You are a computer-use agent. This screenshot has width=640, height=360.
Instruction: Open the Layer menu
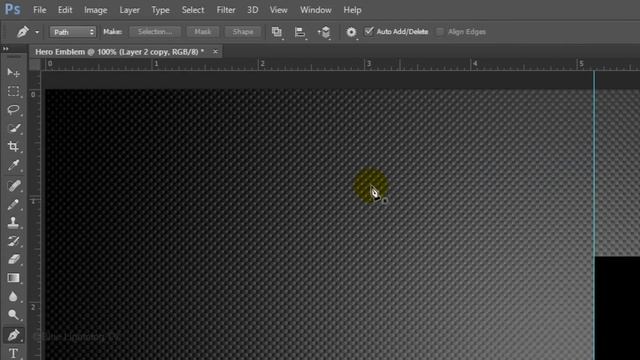tap(129, 10)
